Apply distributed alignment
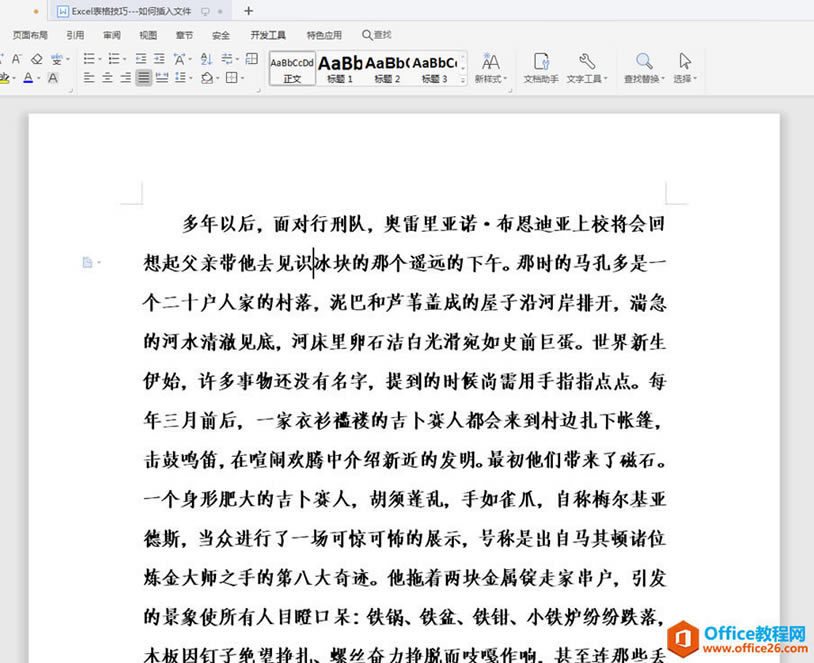 click(162, 78)
